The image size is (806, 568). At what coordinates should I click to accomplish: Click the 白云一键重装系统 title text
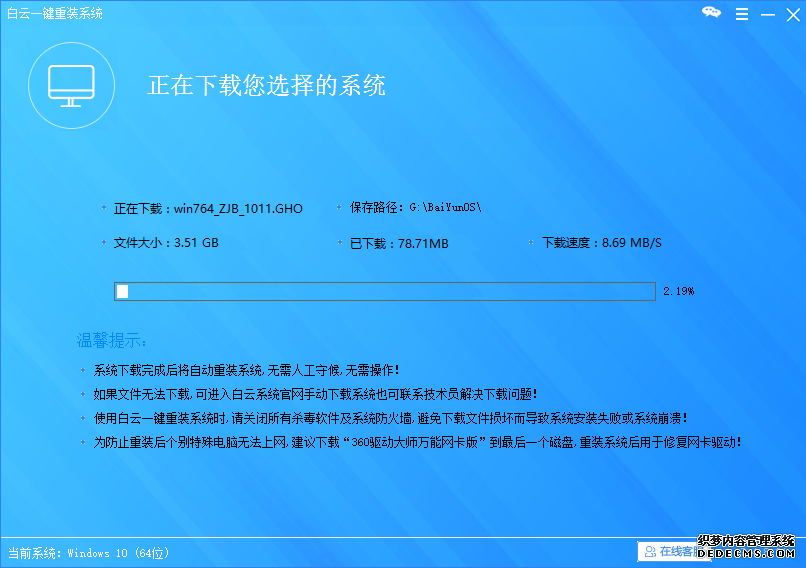pos(55,13)
